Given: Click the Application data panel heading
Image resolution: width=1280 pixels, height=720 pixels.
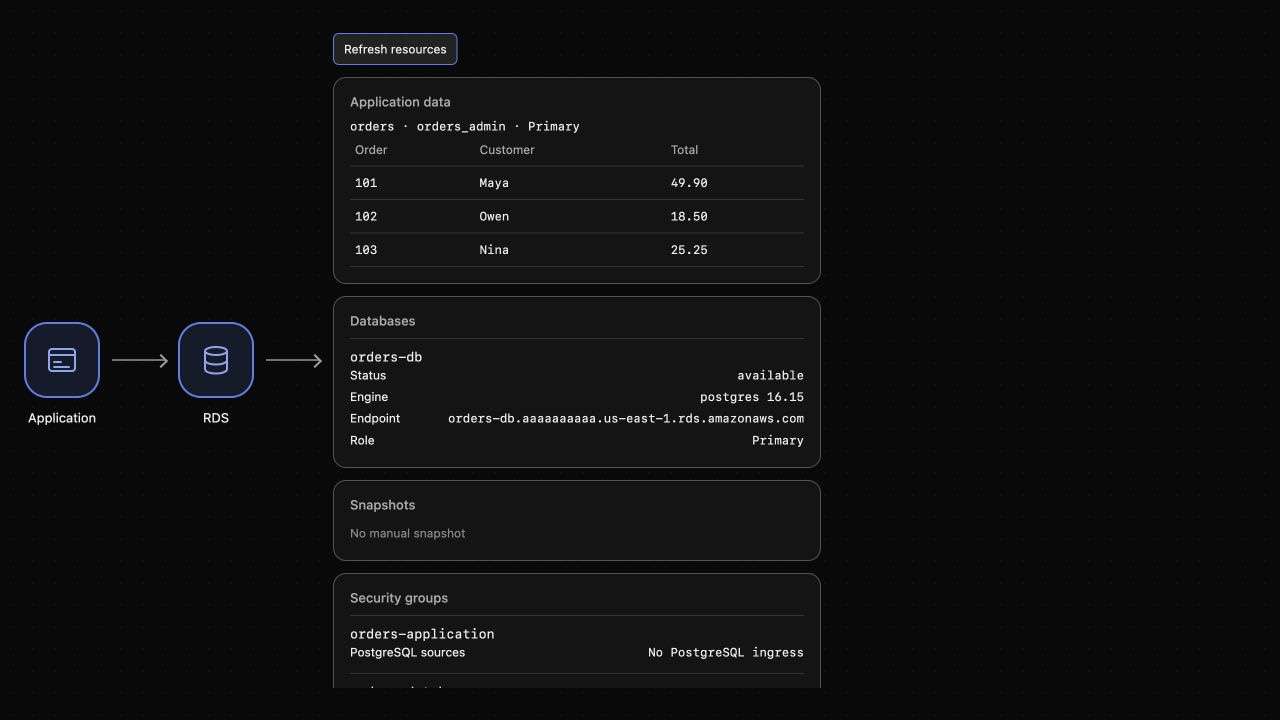Looking at the screenshot, I should (400, 102).
